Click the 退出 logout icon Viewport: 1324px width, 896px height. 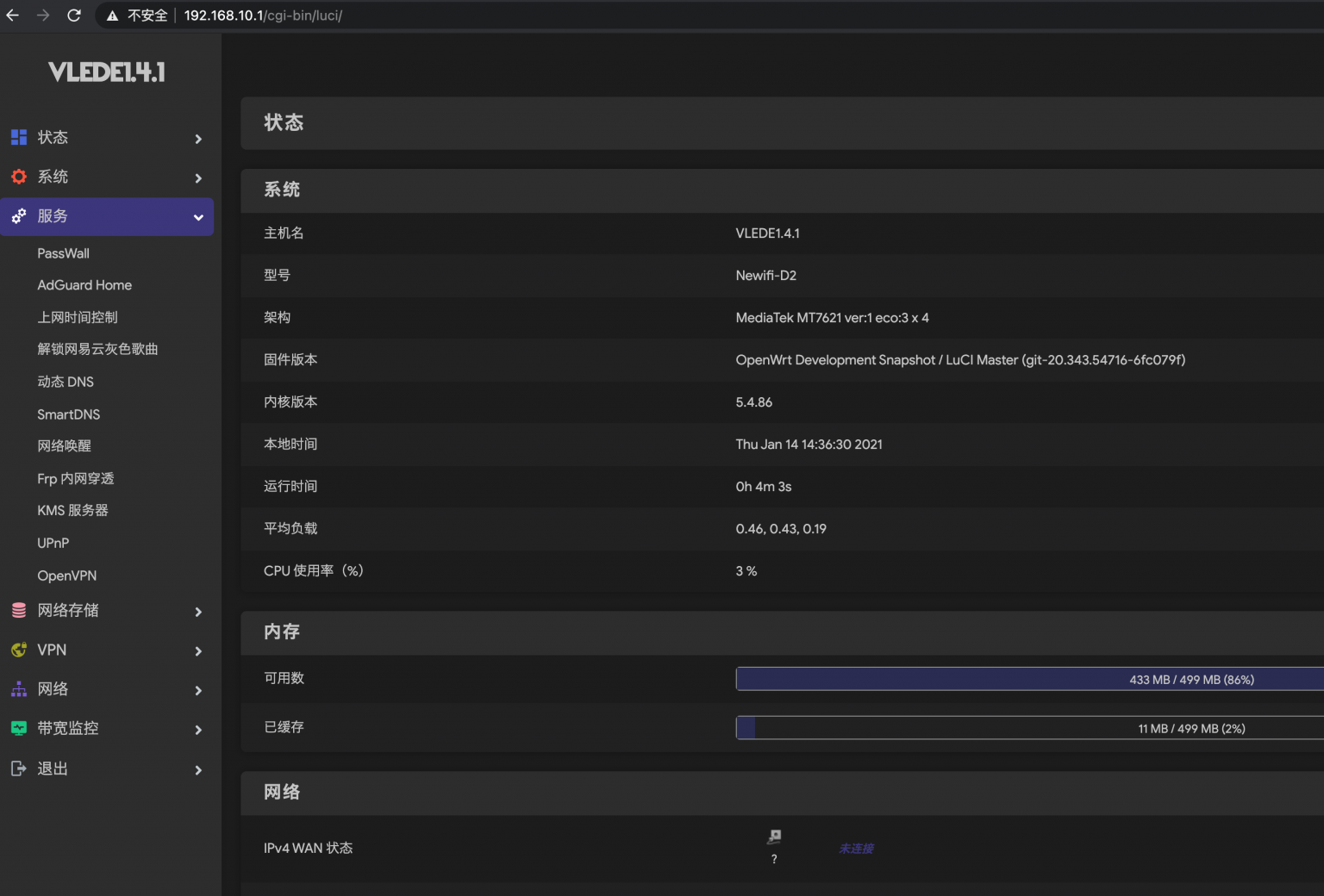pos(19,768)
